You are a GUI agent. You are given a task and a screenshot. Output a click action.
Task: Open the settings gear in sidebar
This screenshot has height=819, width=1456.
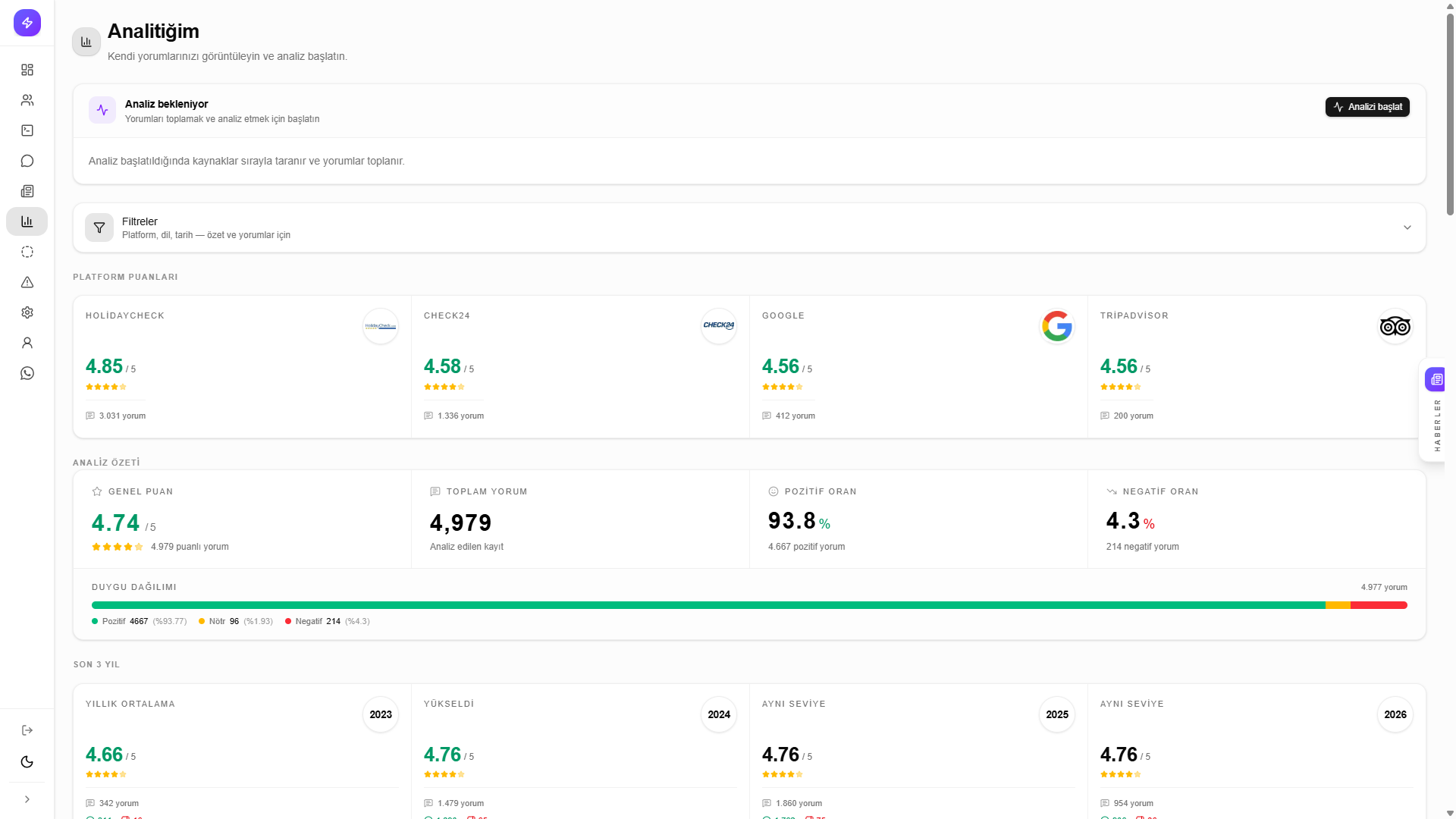click(27, 312)
